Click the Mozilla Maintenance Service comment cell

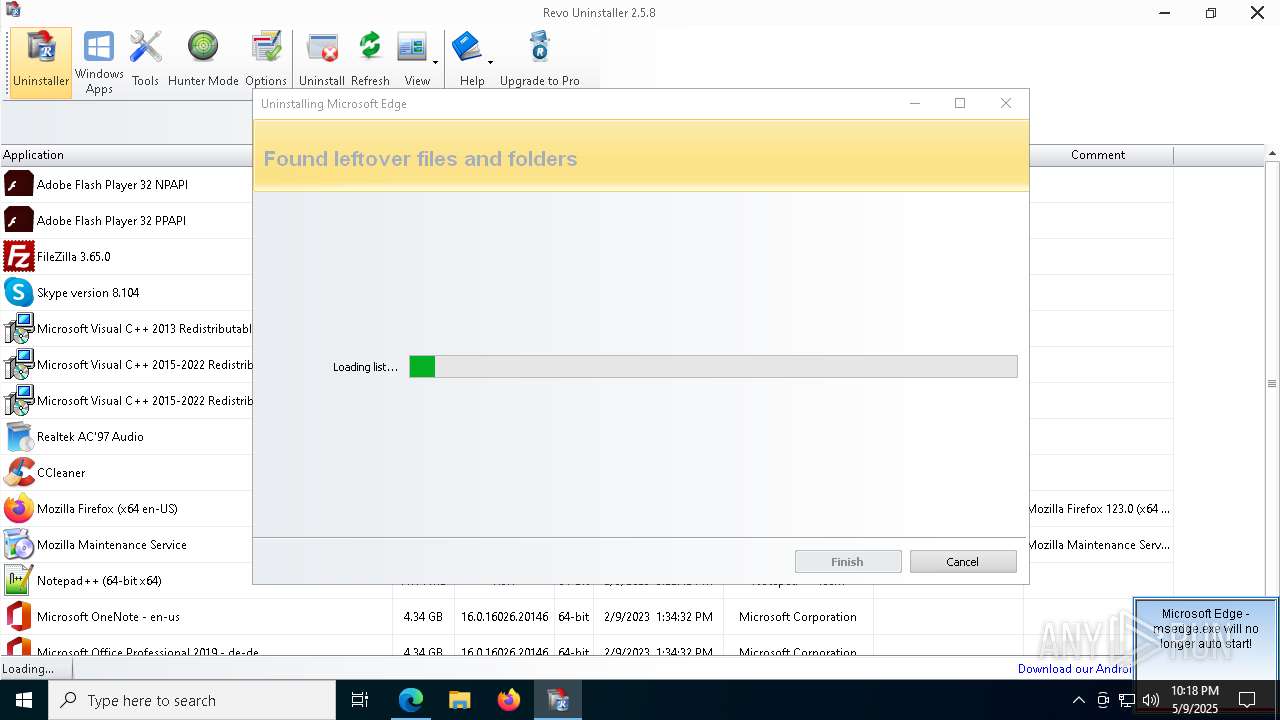coord(1098,545)
